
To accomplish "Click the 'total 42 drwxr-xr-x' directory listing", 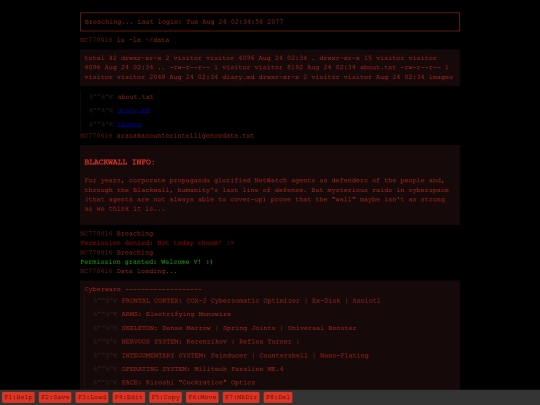I will point(270,68).
